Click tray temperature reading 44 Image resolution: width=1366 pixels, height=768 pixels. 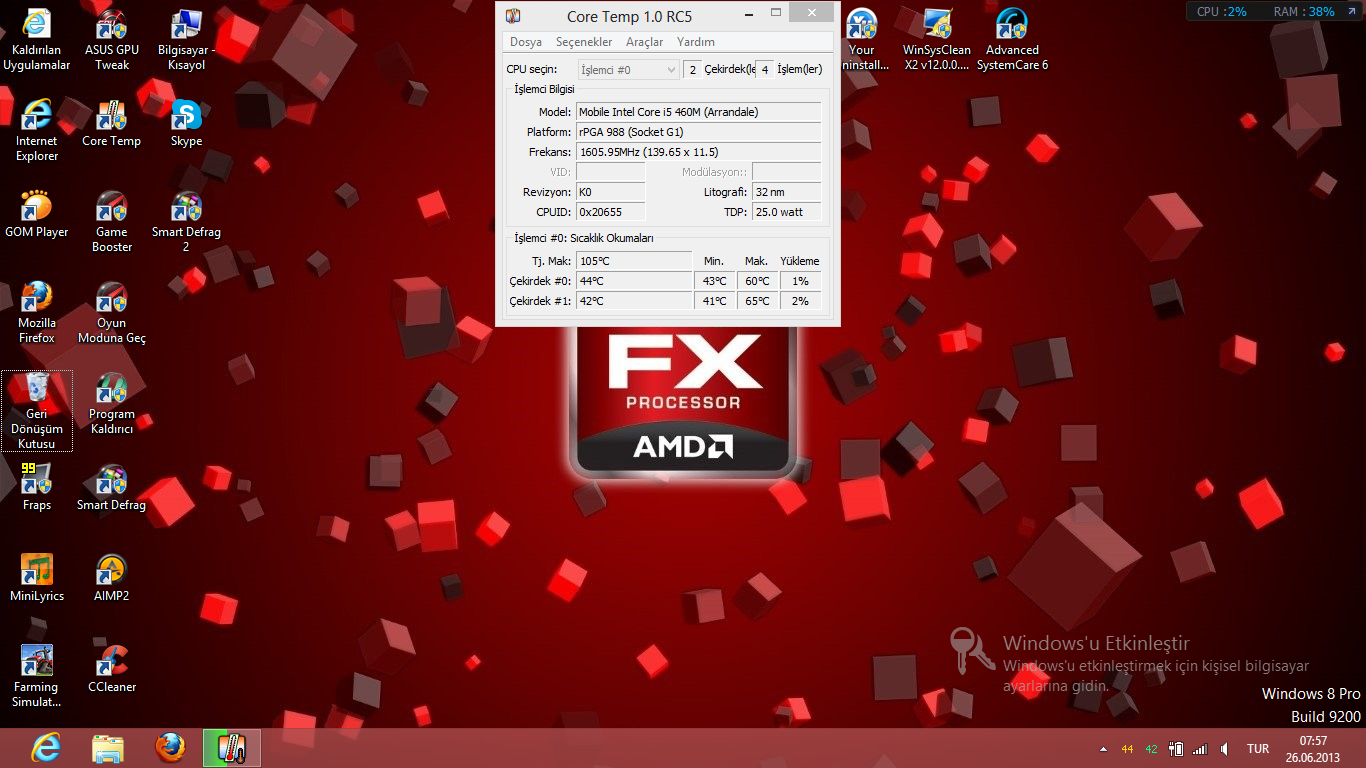click(x=1127, y=749)
